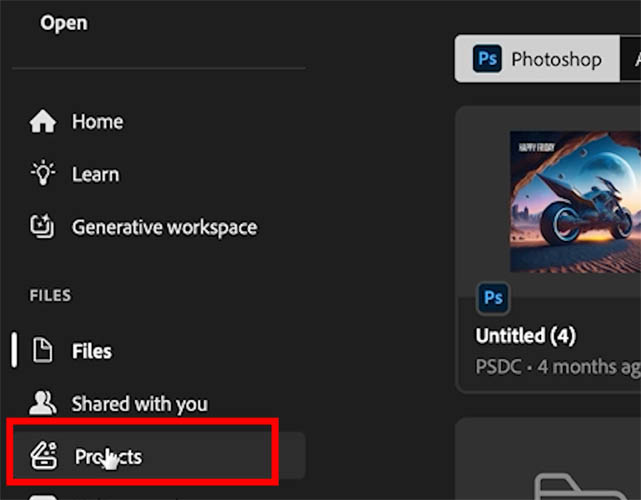Select the Files text label
Screen dimensions: 641x500
pos(92,351)
